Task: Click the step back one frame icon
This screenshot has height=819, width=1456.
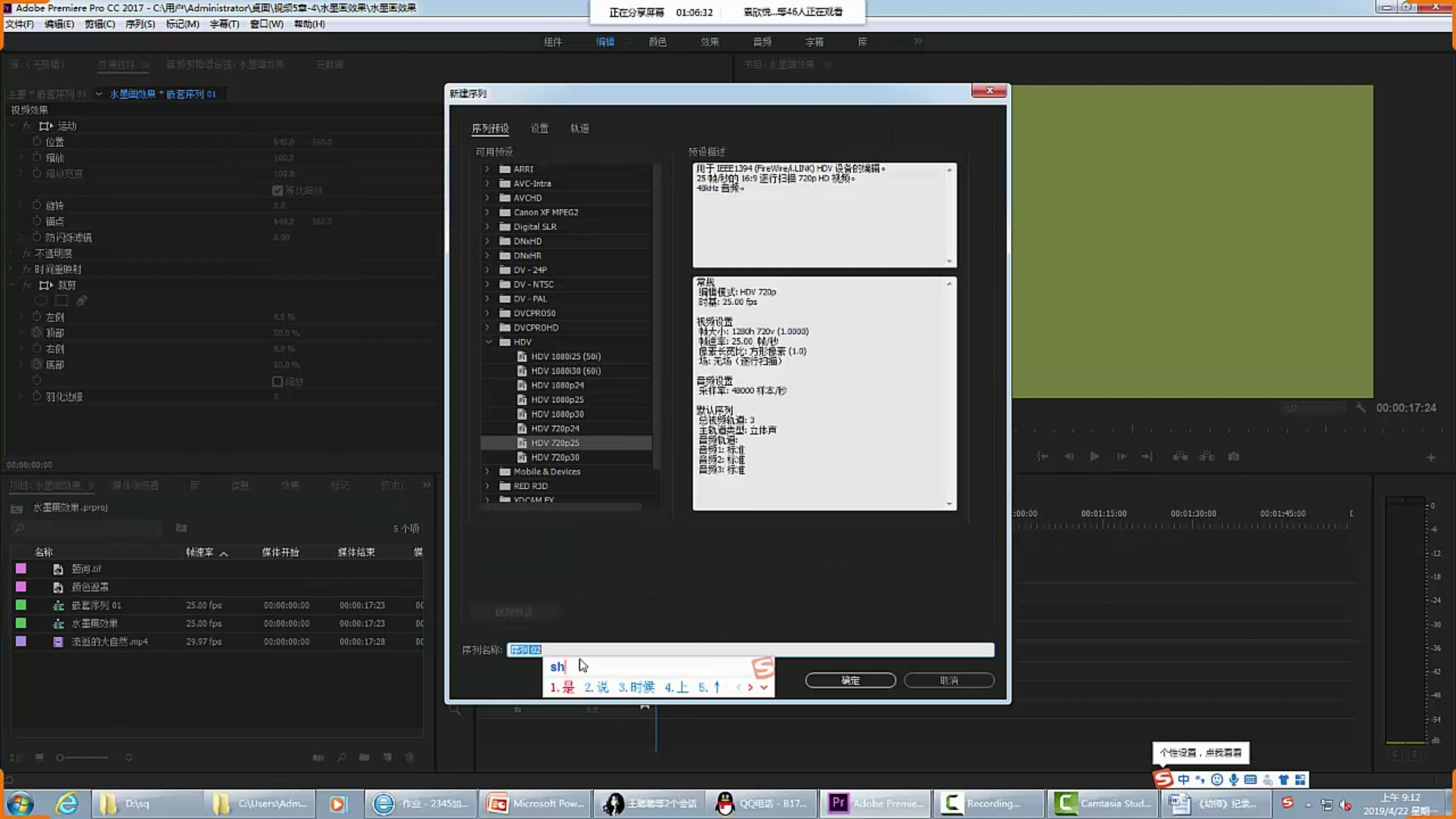Action: (1068, 457)
